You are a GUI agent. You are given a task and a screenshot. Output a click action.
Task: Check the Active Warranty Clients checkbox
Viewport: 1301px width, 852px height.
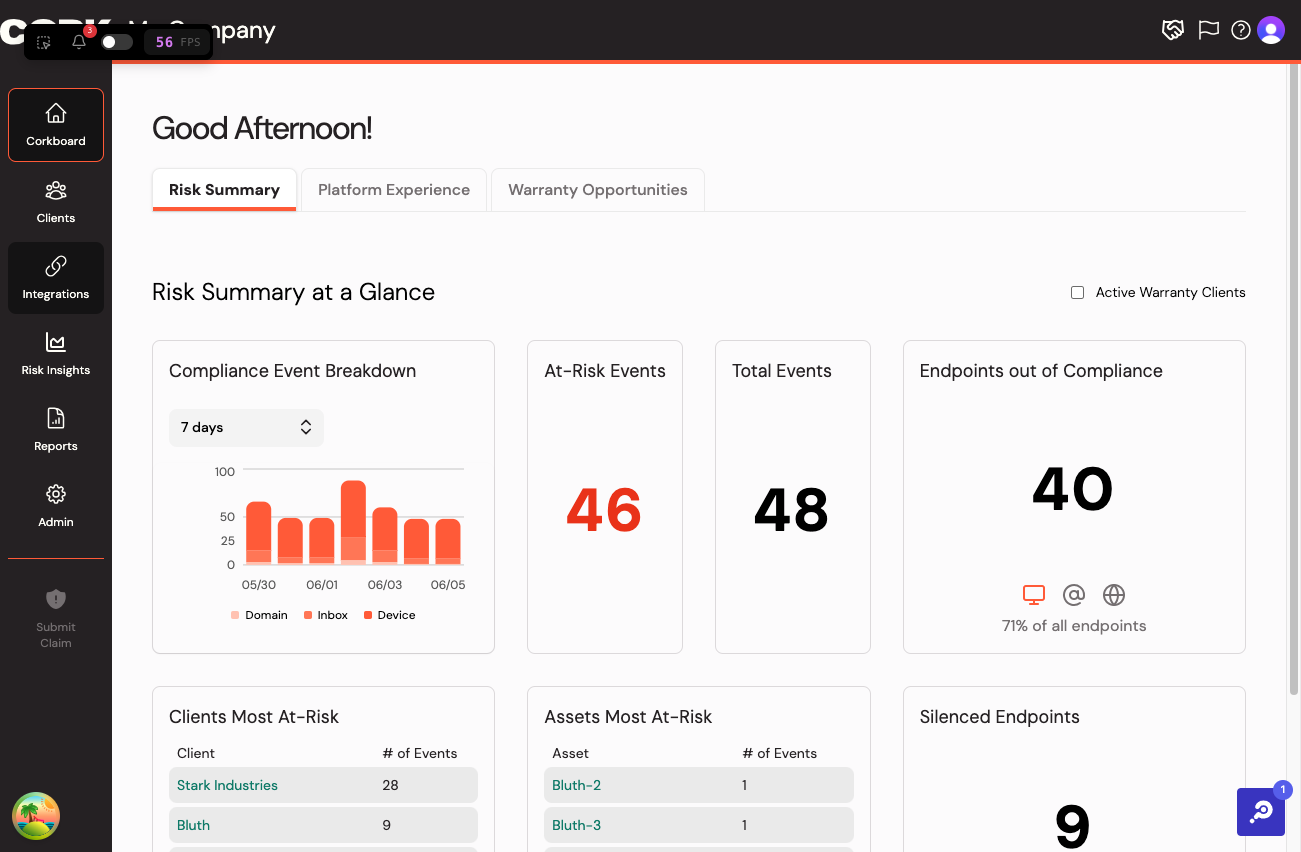[1077, 293]
